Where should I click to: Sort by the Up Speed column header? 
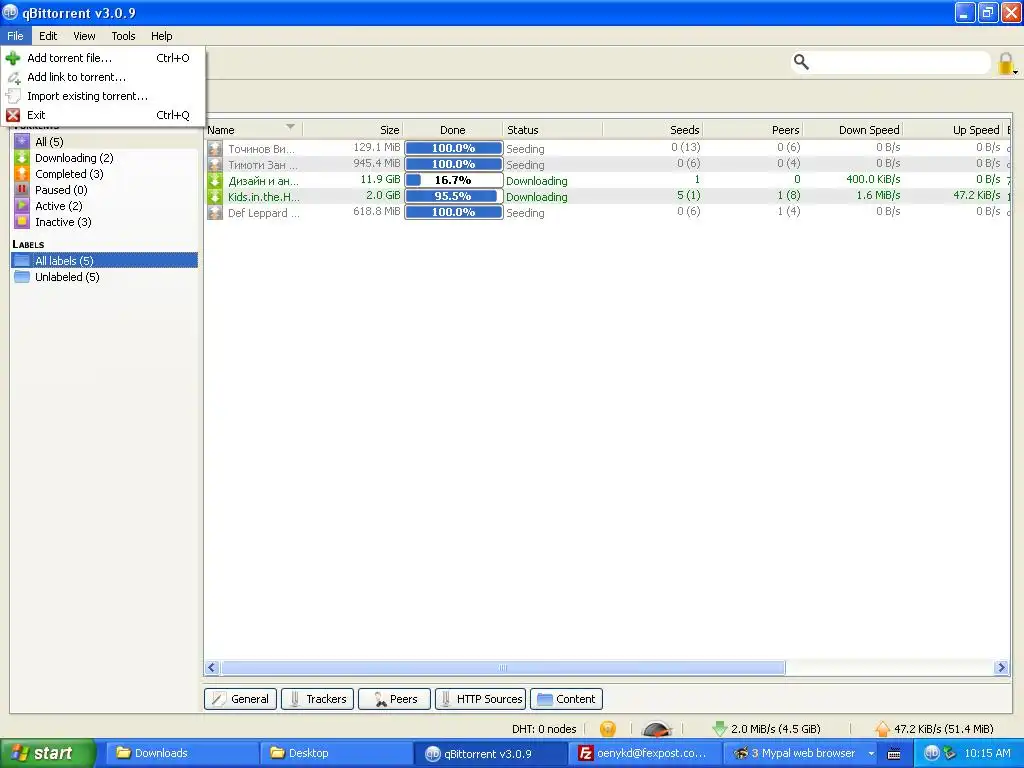click(x=952, y=130)
